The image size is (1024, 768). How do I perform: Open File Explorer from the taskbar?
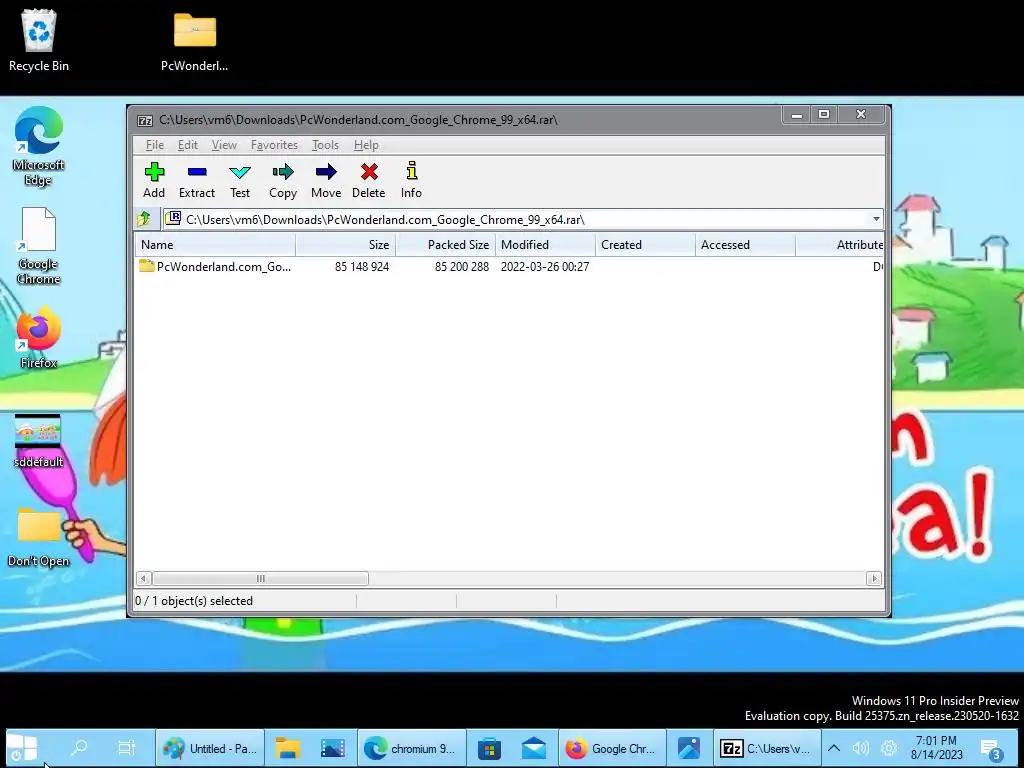287,748
